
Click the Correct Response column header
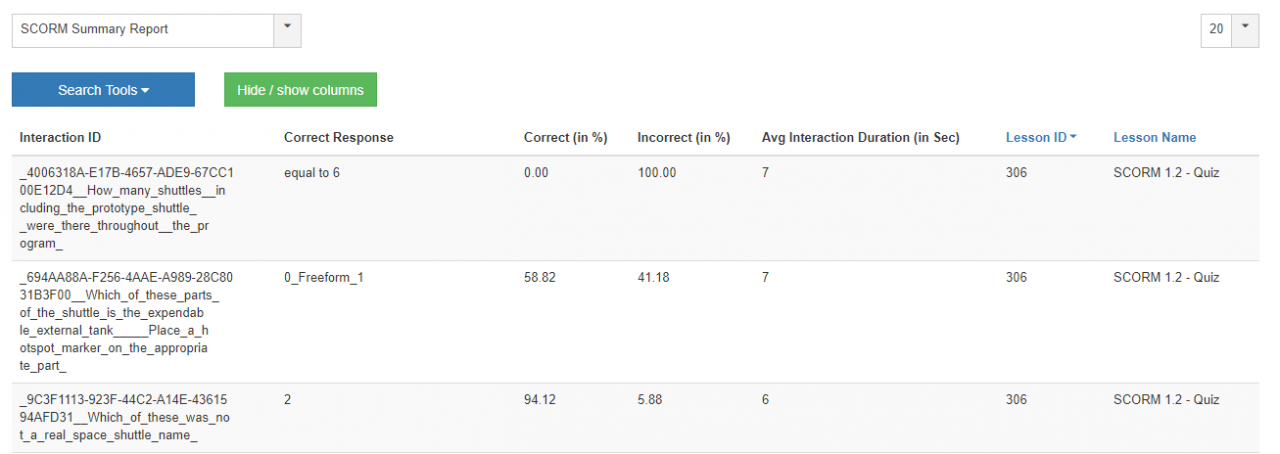pyautogui.click(x=338, y=138)
